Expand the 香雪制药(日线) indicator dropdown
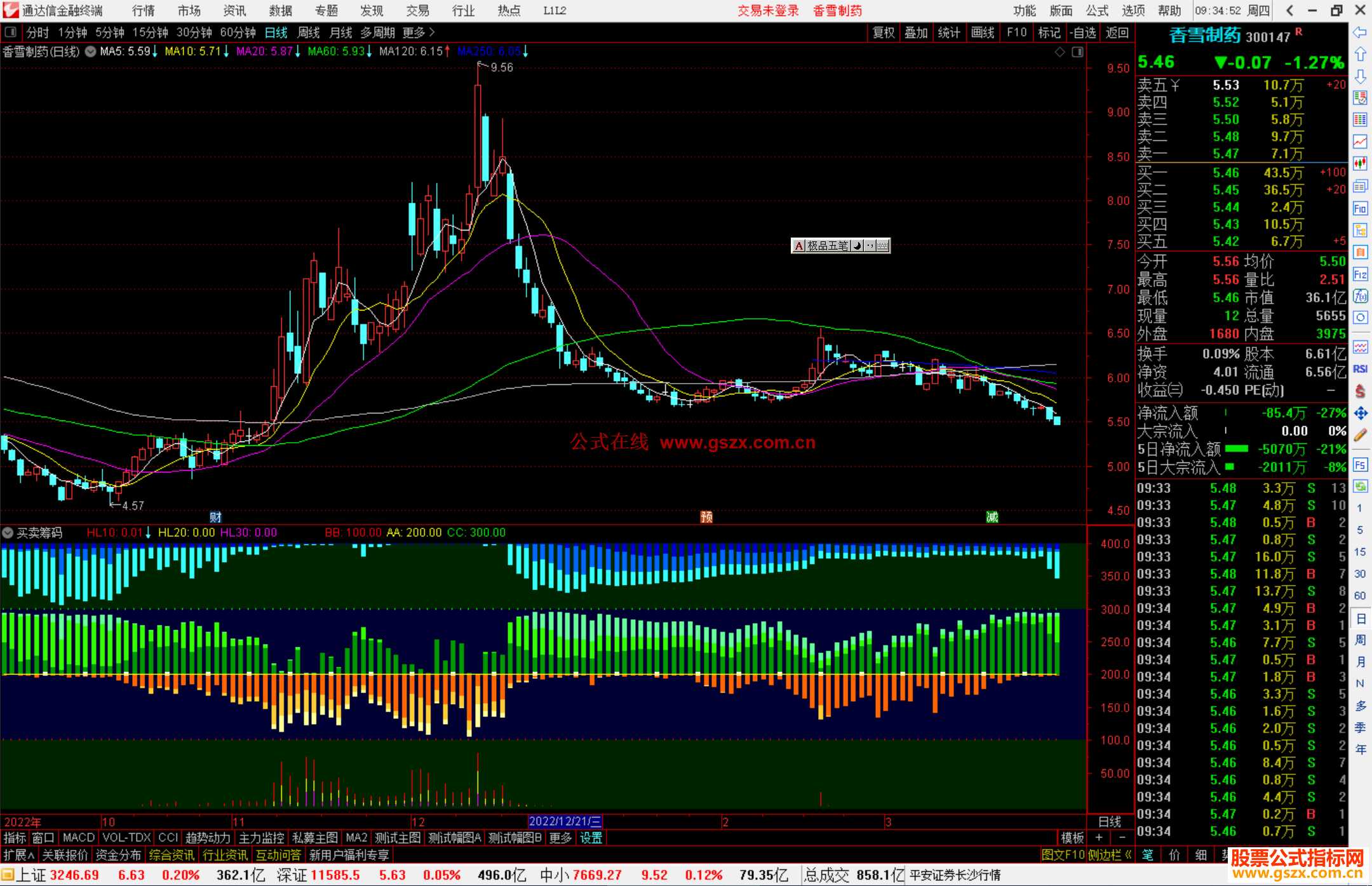Viewport: 1372px width, 886px height. pos(91,51)
